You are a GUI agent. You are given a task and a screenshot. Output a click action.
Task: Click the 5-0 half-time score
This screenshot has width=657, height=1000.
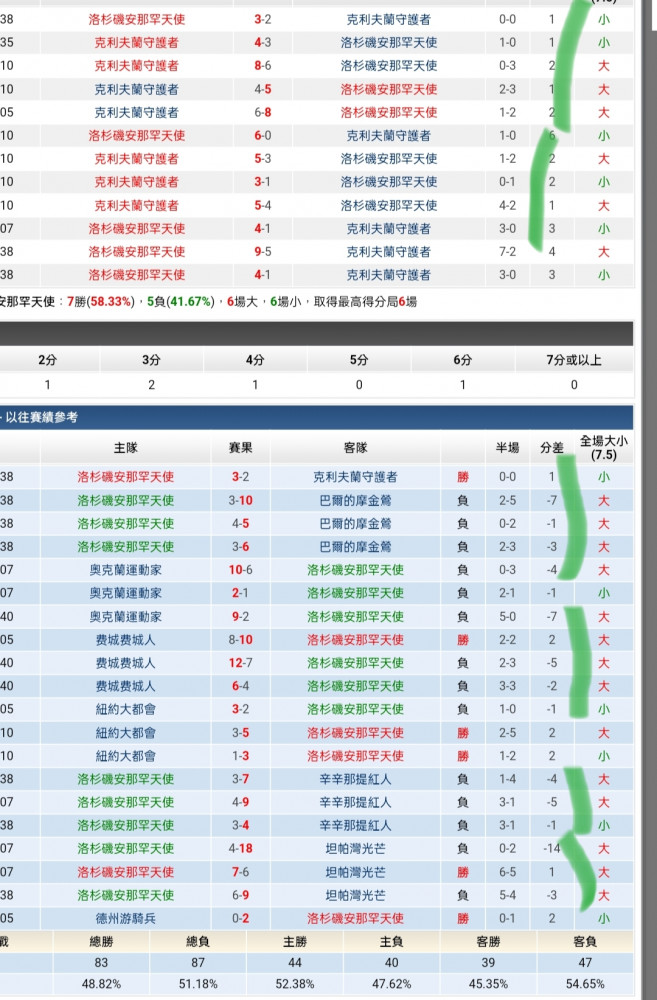coord(508,617)
